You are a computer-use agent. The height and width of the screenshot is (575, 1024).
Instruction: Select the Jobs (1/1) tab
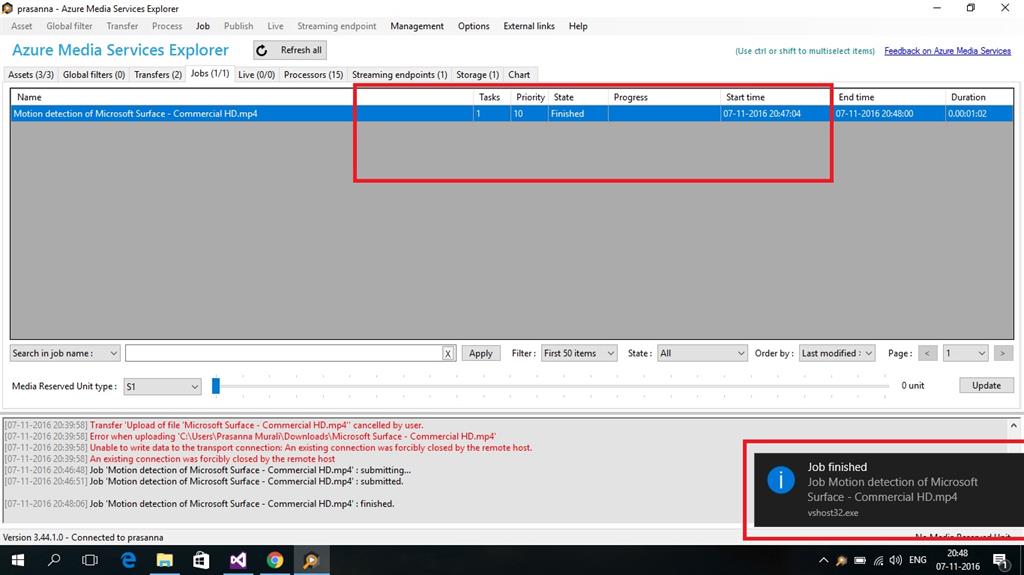click(210, 73)
